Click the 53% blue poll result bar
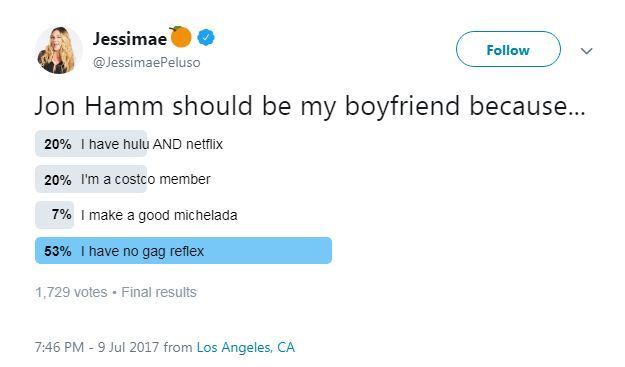The width and height of the screenshot is (625, 367). tap(183, 251)
